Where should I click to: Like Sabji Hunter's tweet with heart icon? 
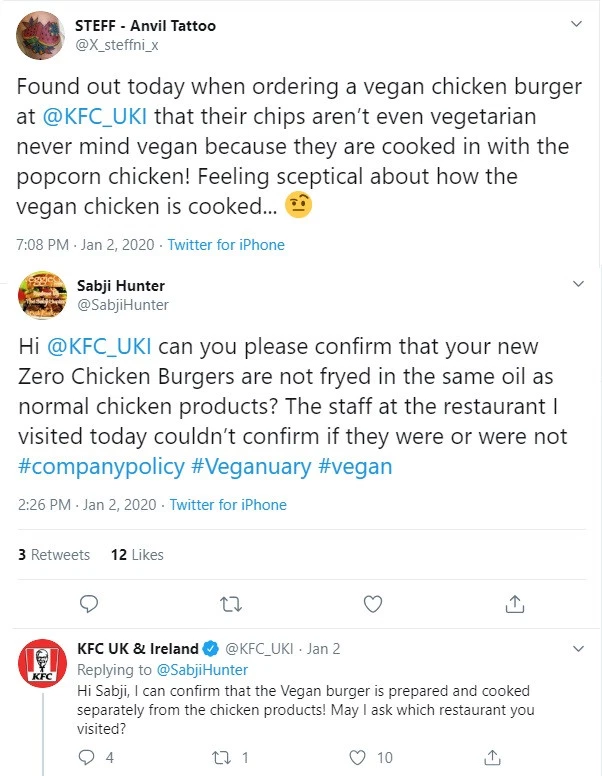[373, 603]
